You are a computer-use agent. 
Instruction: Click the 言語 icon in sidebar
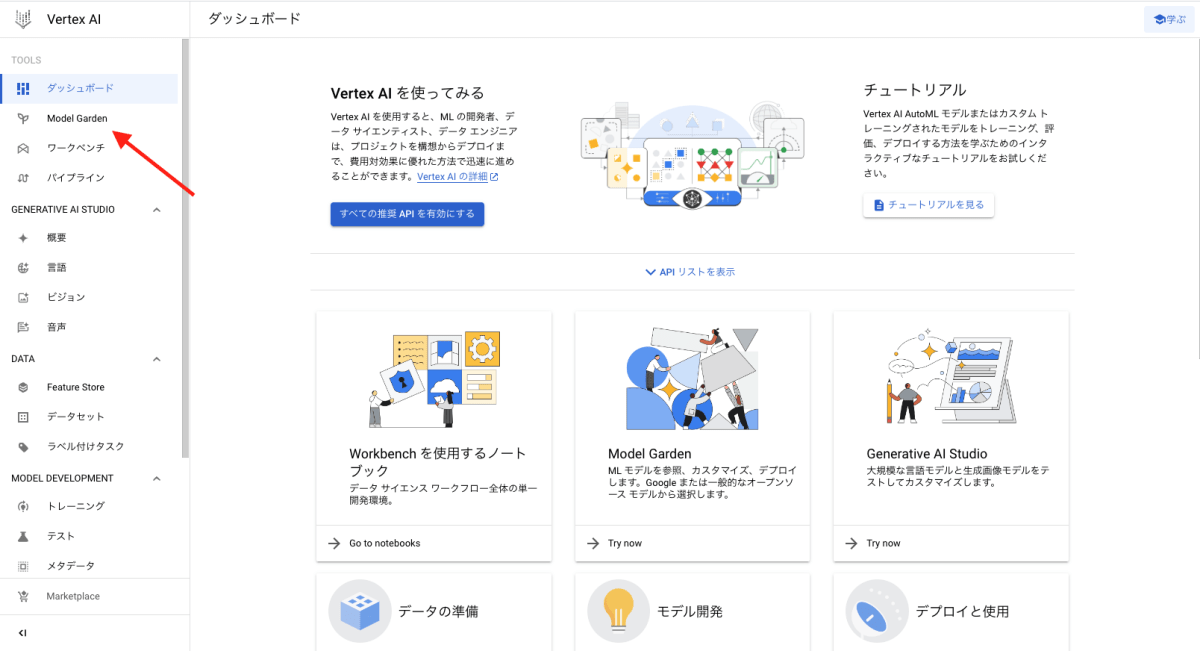[x=23, y=268]
